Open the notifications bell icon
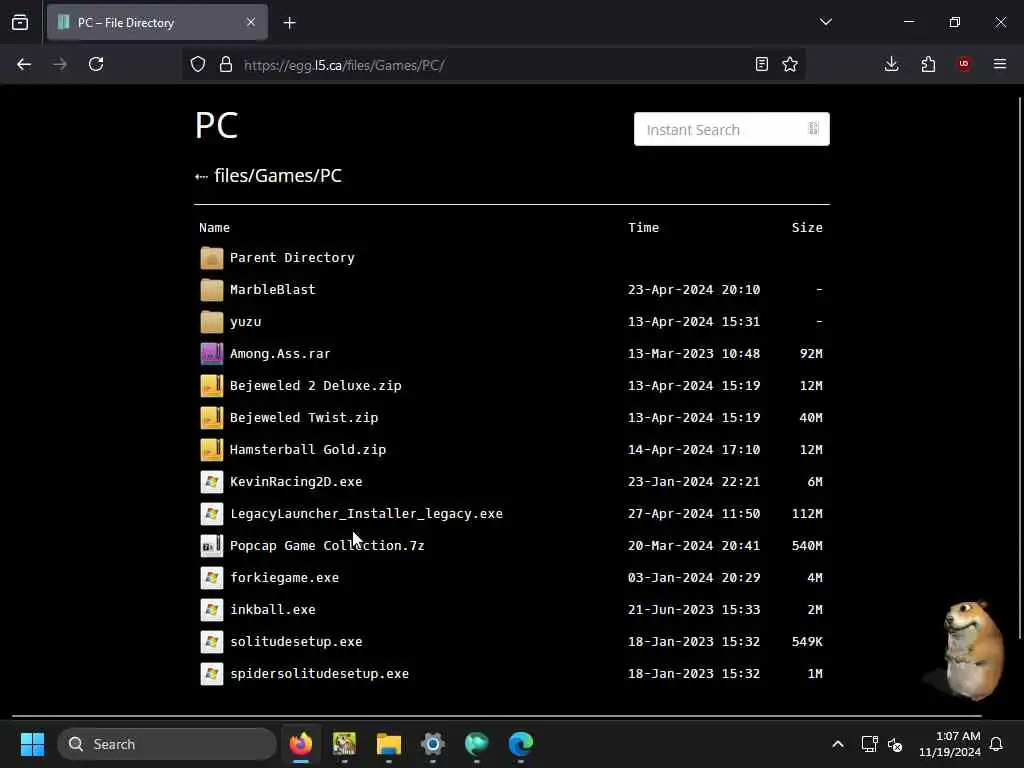Screen dimensions: 1024x768 pos(996,744)
